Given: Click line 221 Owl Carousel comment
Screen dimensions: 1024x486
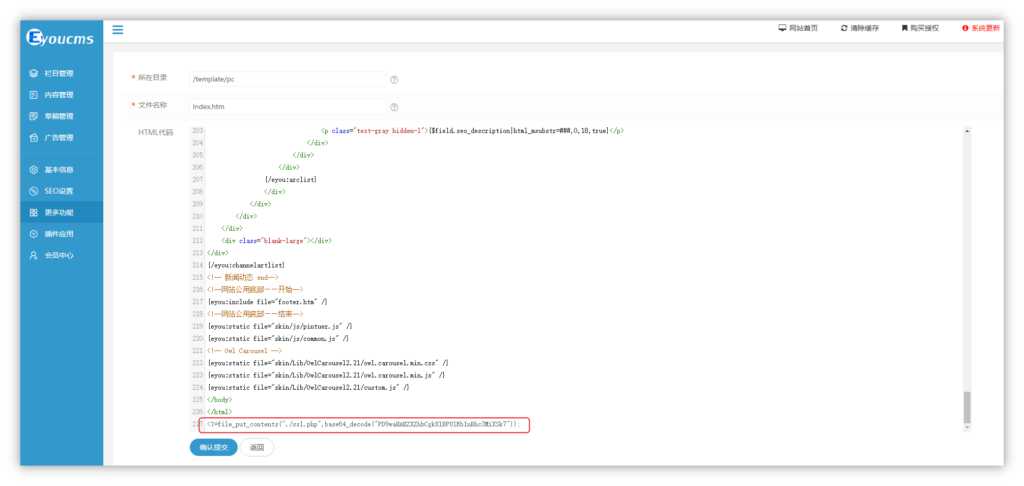Looking at the screenshot, I should 244,351.
